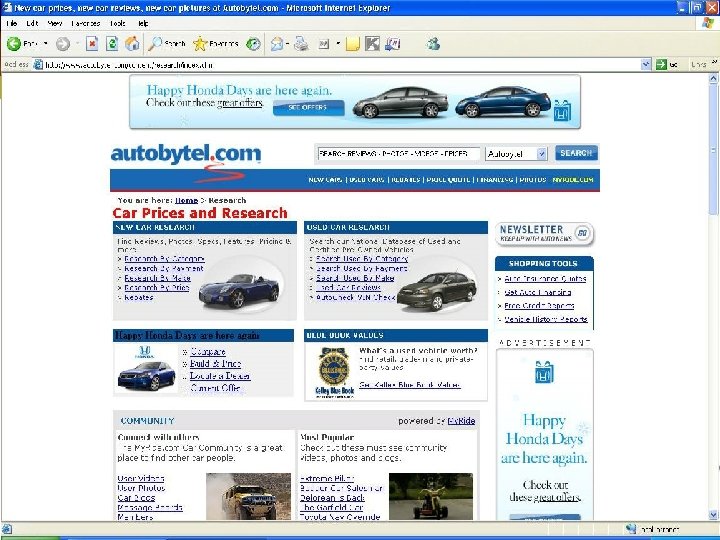
Task: Open Autocheck VIN Check link
Action: coord(355,297)
